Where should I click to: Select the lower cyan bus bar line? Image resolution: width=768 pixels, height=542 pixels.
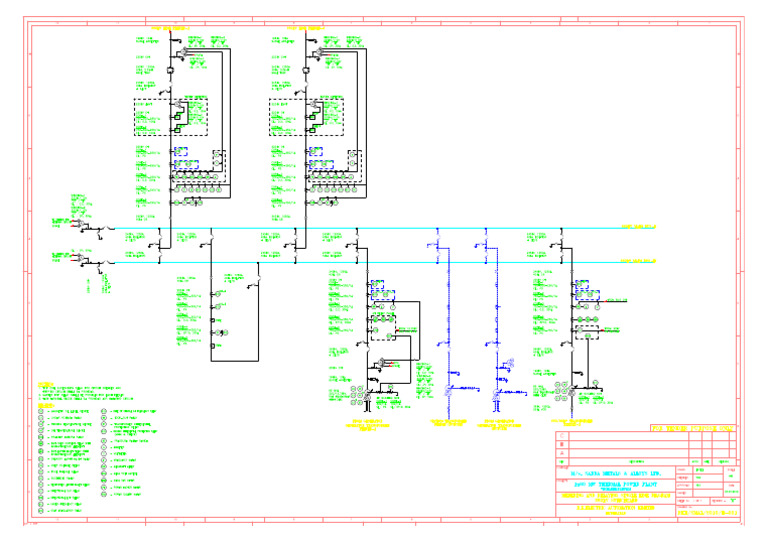click(x=384, y=262)
